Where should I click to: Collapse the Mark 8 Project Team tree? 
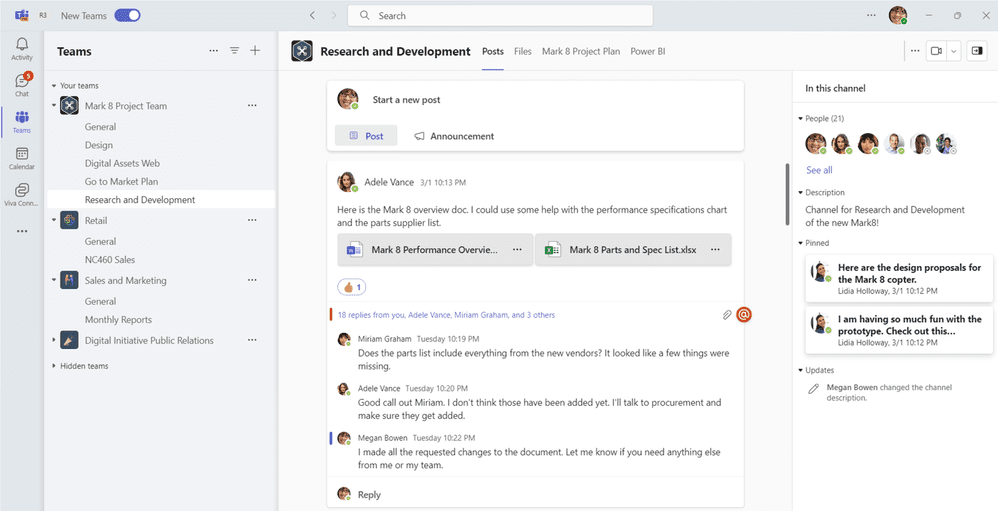[x=54, y=106]
